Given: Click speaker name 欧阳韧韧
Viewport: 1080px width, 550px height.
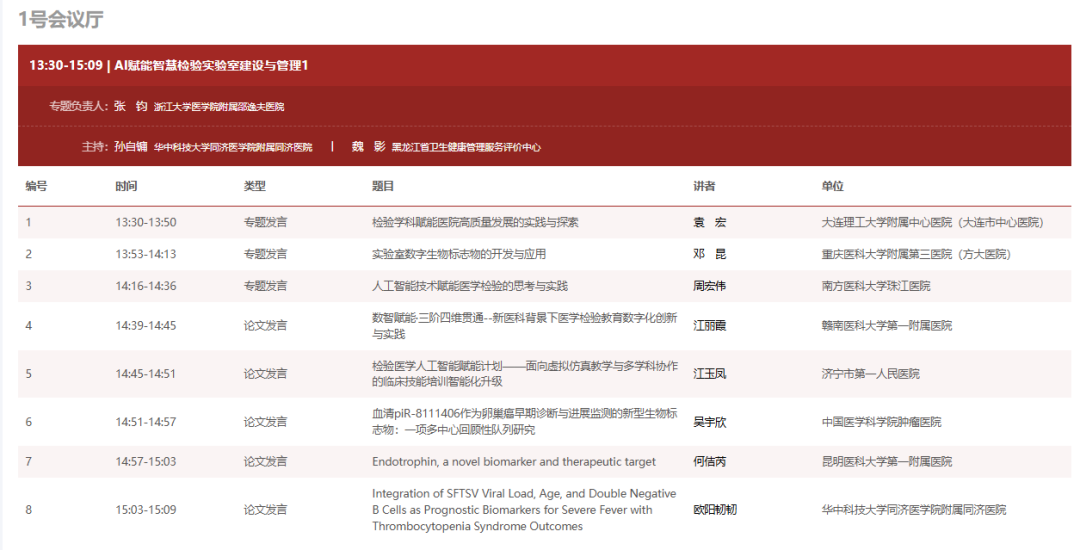Looking at the screenshot, I should (715, 510).
